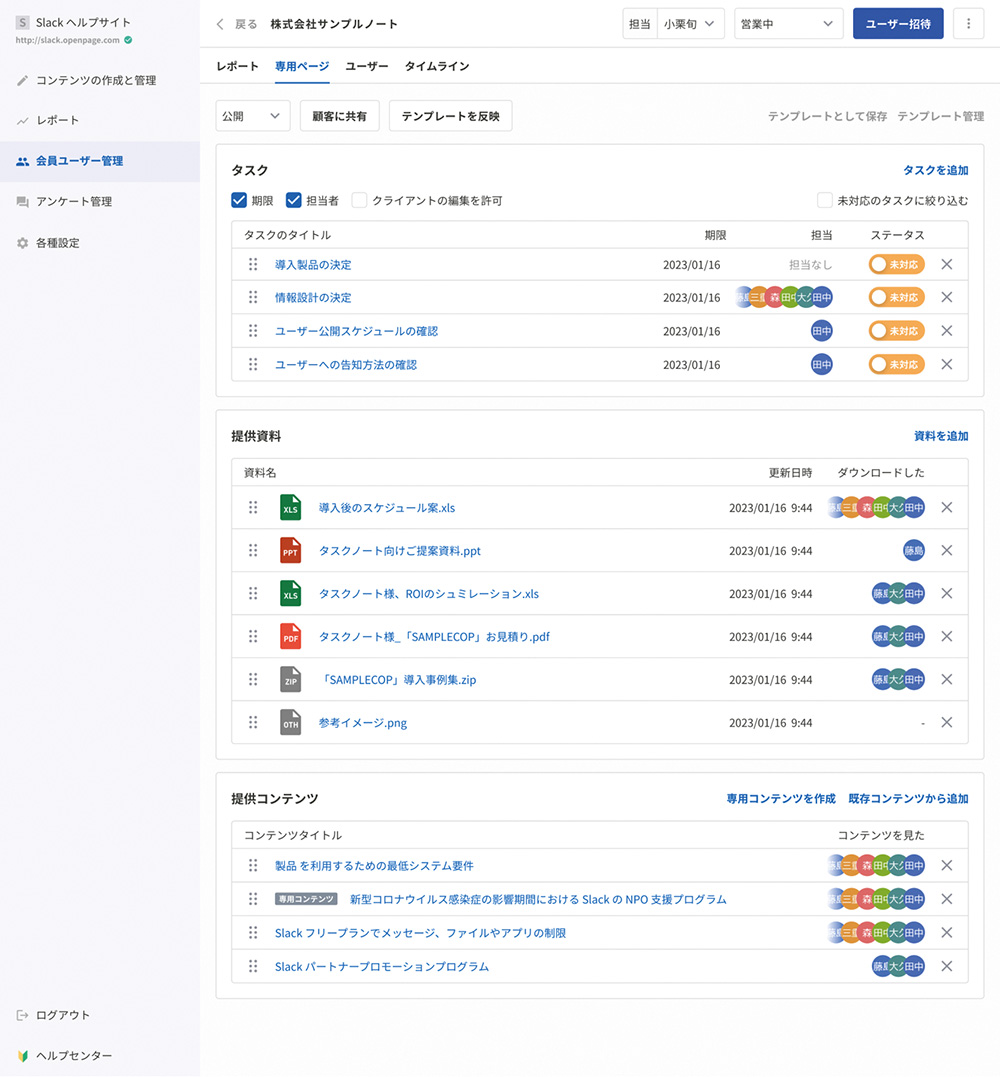Expand the 営業中 status dropdown
Screen dimensions: 1000x1077
click(787, 24)
